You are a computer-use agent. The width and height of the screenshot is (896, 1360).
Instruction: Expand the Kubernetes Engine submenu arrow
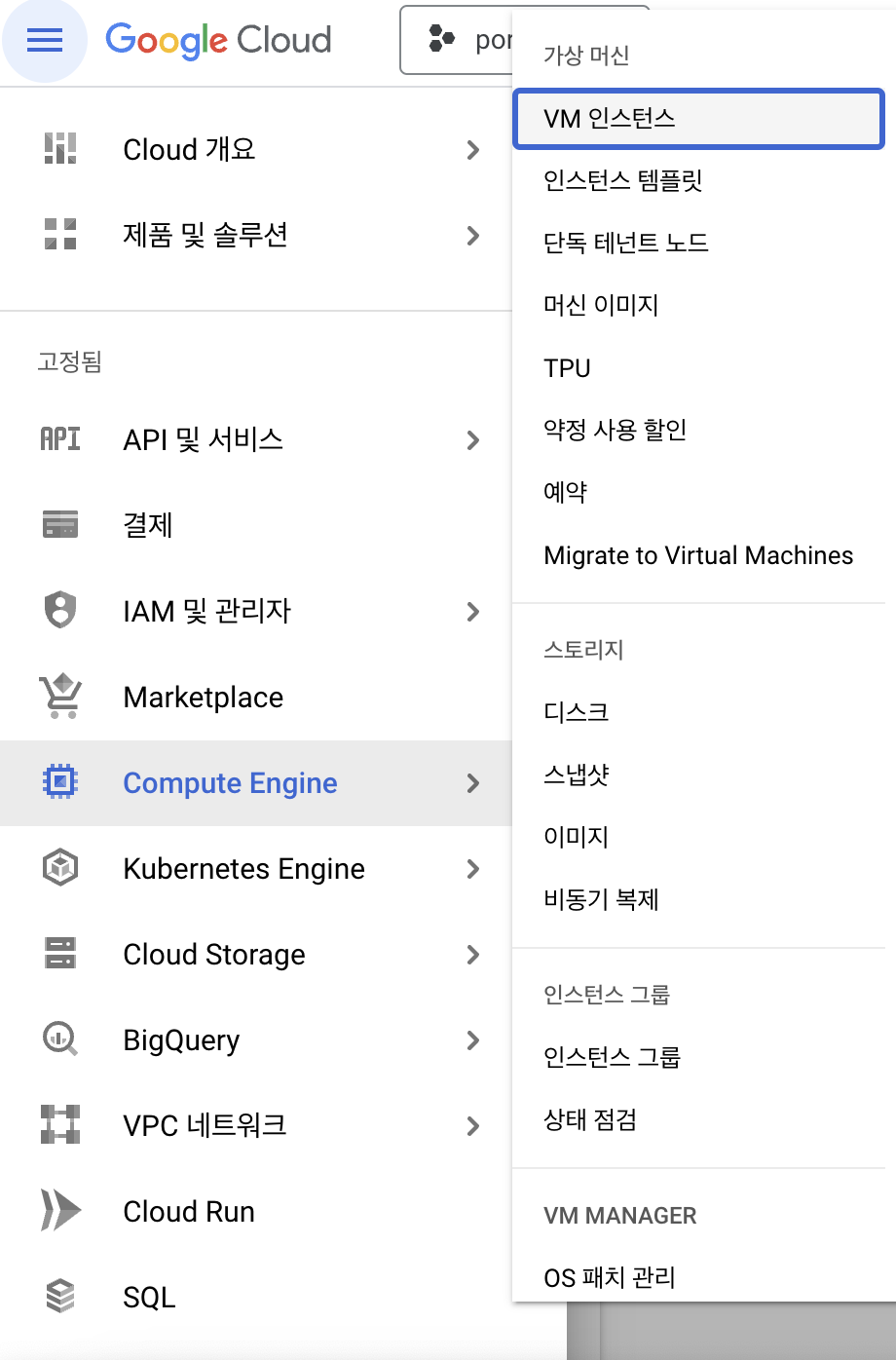(473, 869)
